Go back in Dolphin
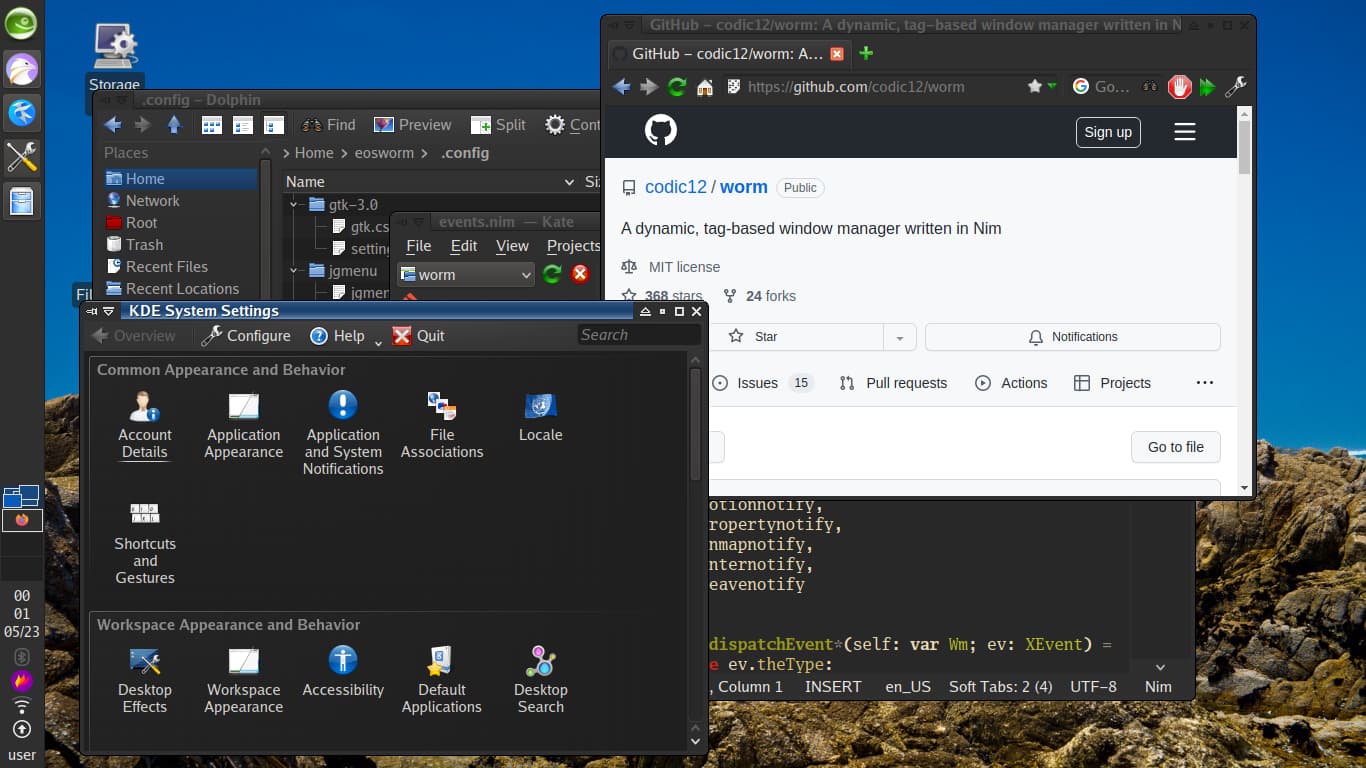The image size is (1366, 768). click(x=113, y=125)
